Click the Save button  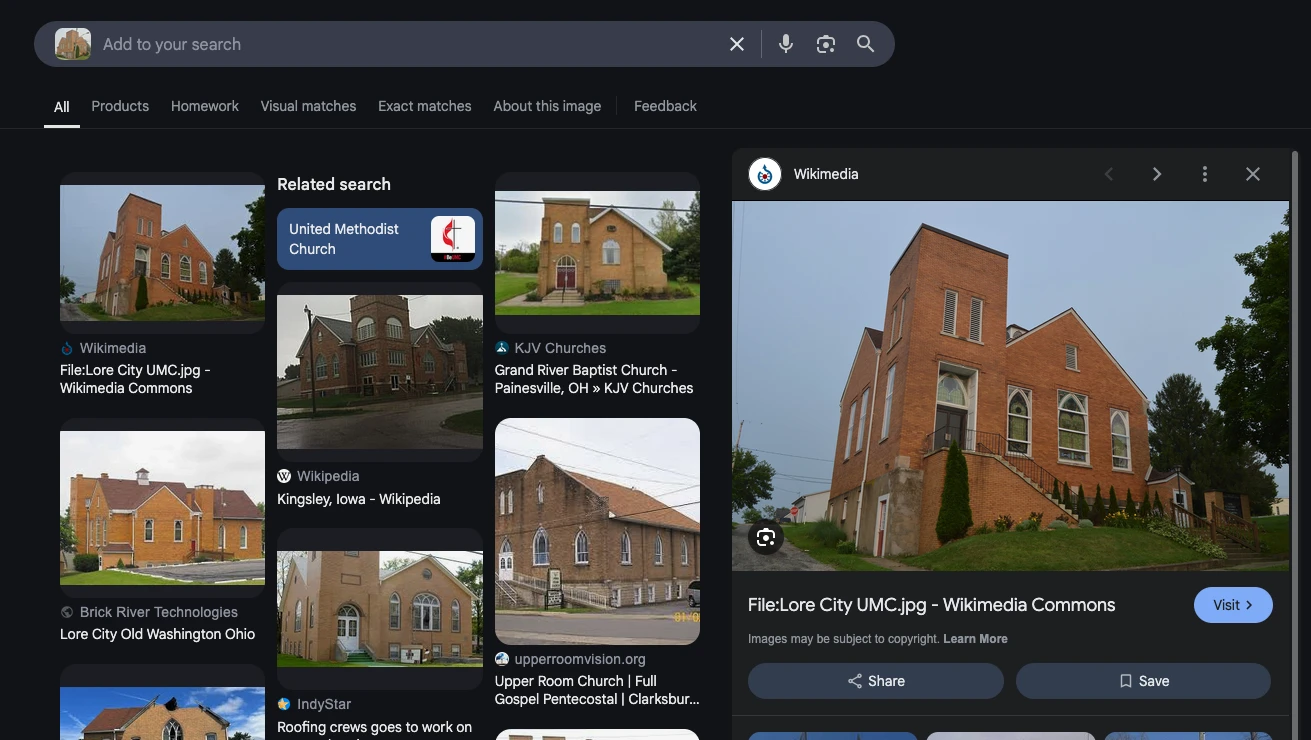(1143, 681)
